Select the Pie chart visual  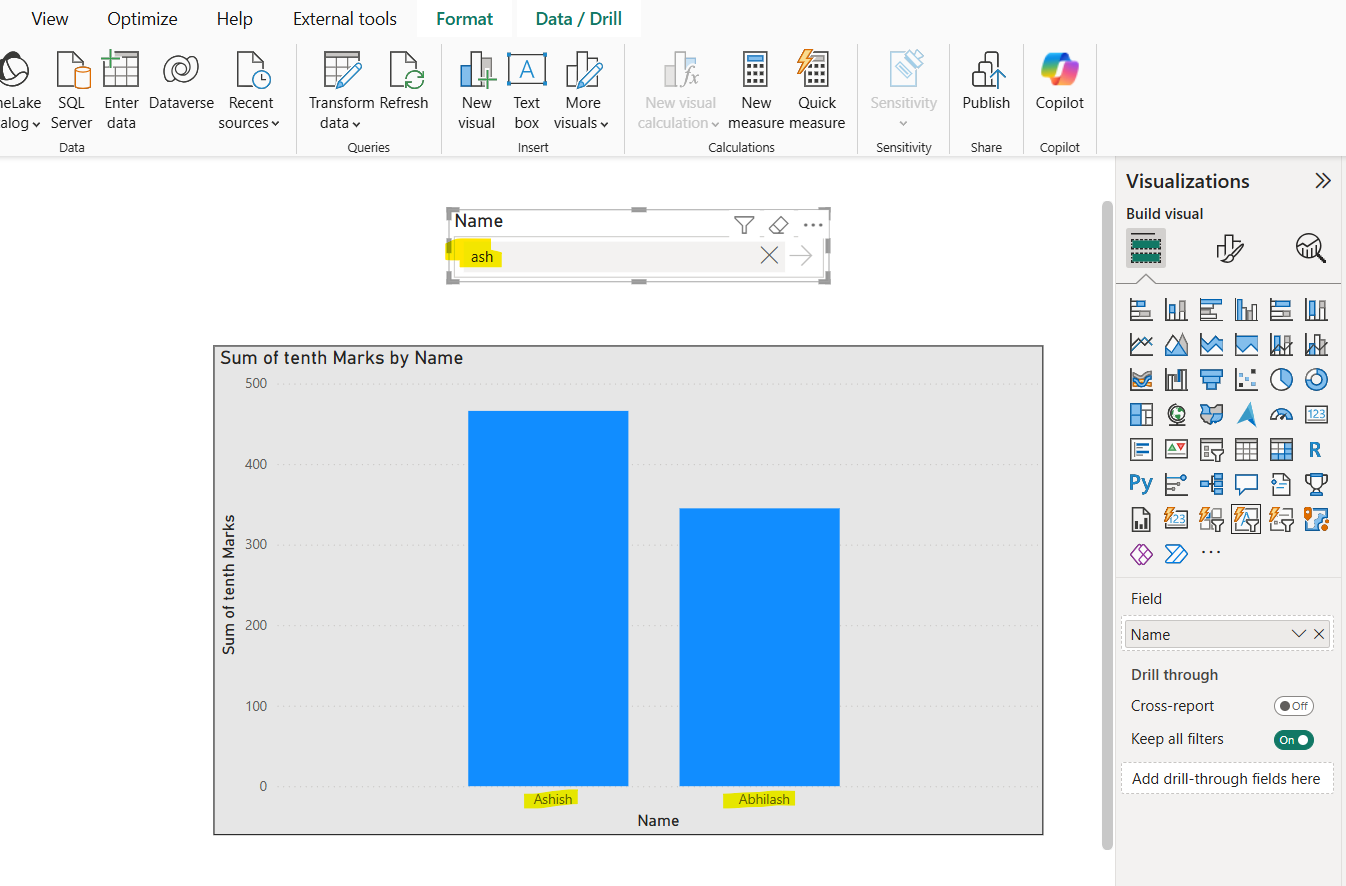[x=1281, y=379]
